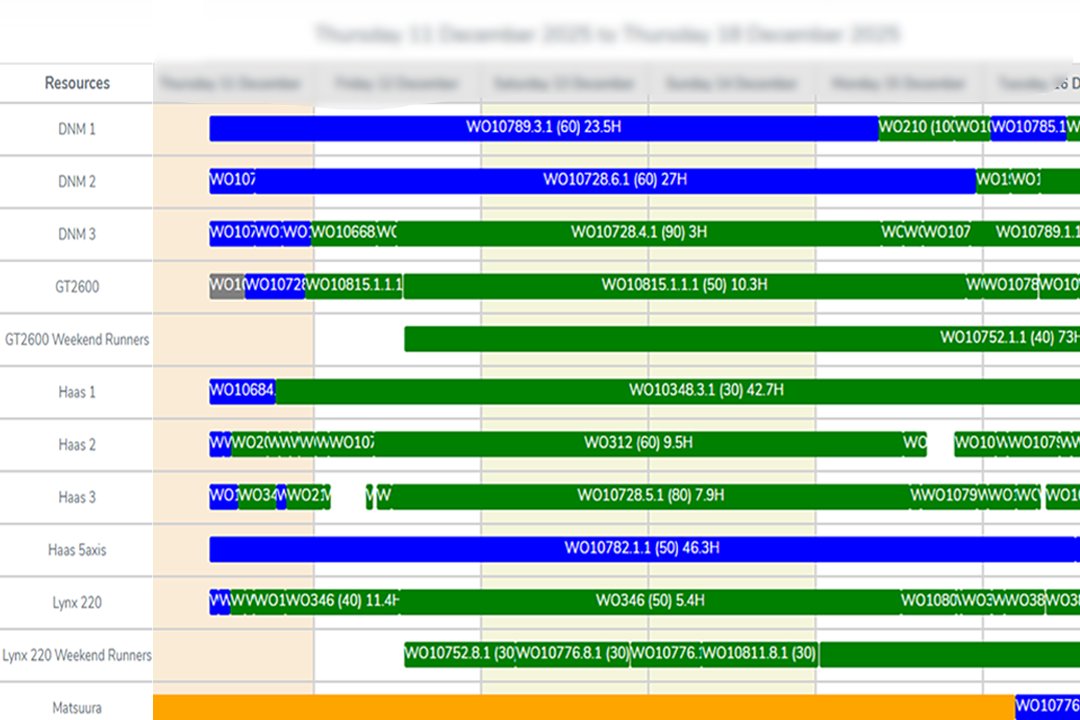Select the GT2600 resource label

[x=76, y=287]
